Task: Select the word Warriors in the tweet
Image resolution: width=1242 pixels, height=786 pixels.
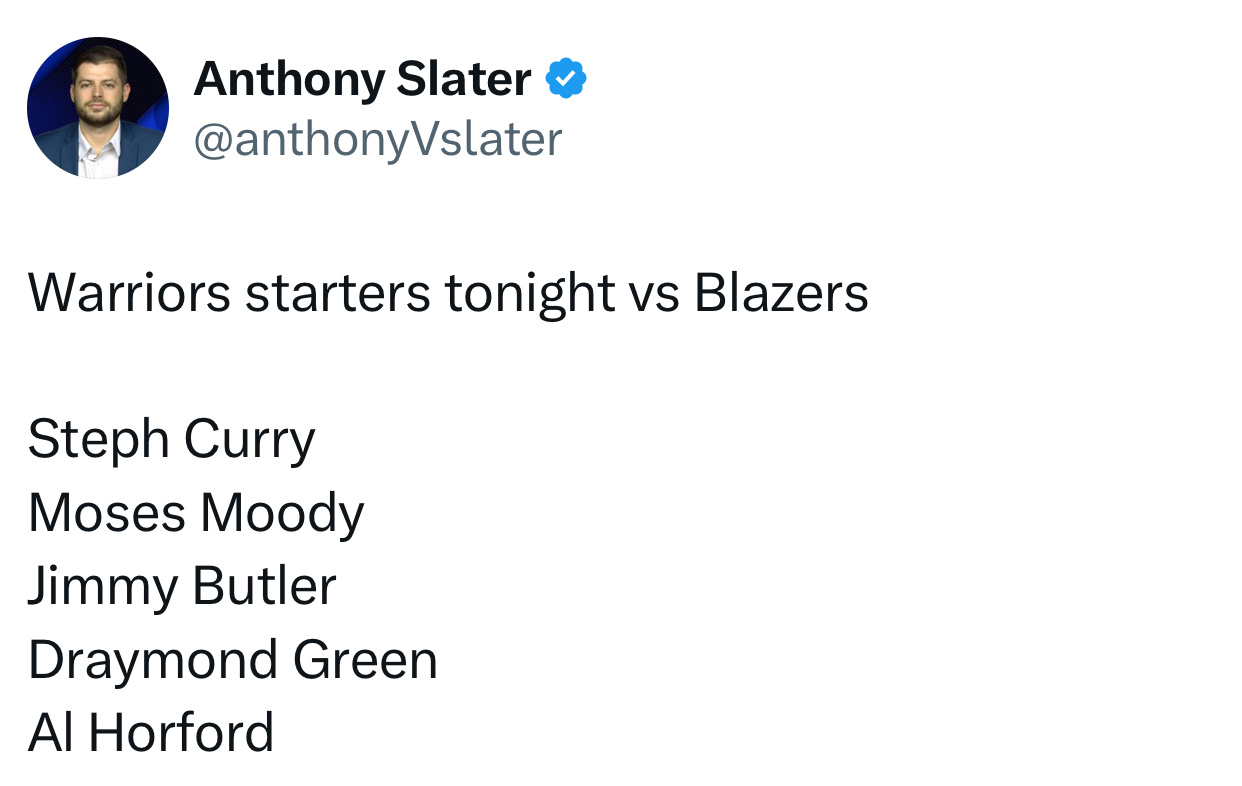Action: click(129, 293)
